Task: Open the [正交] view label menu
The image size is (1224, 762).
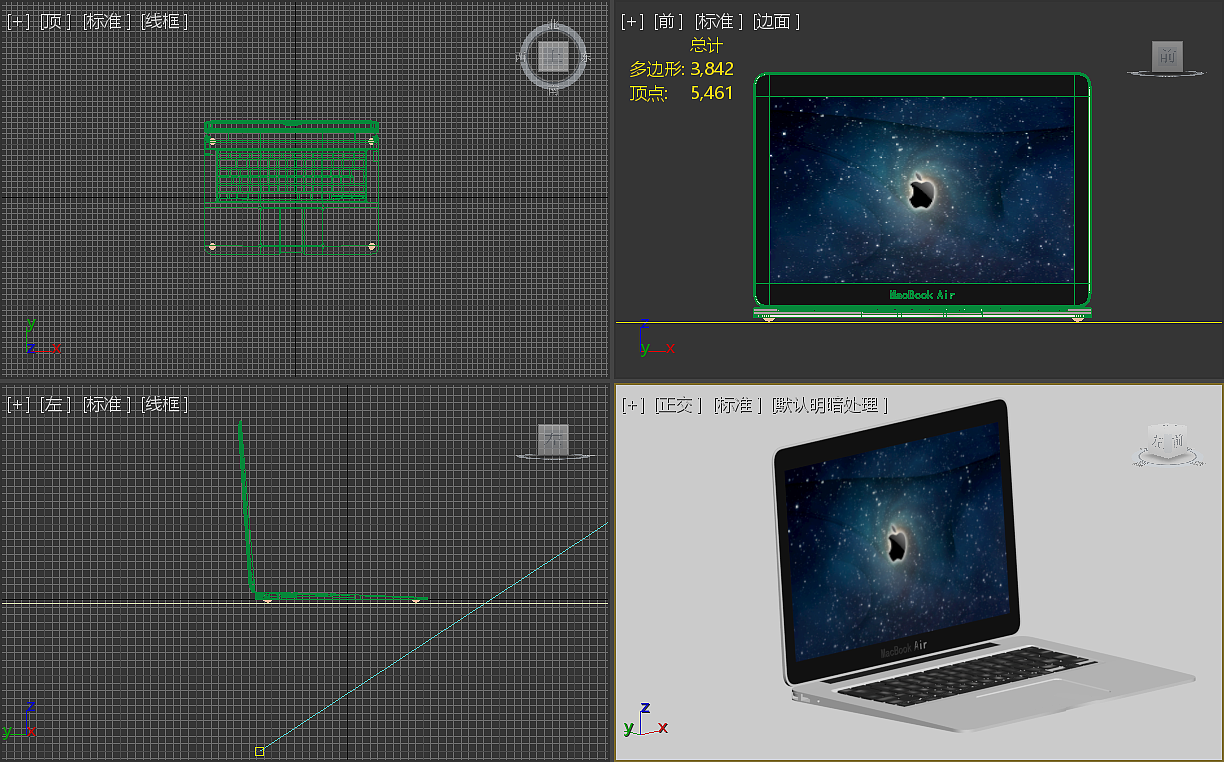Action: 678,405
